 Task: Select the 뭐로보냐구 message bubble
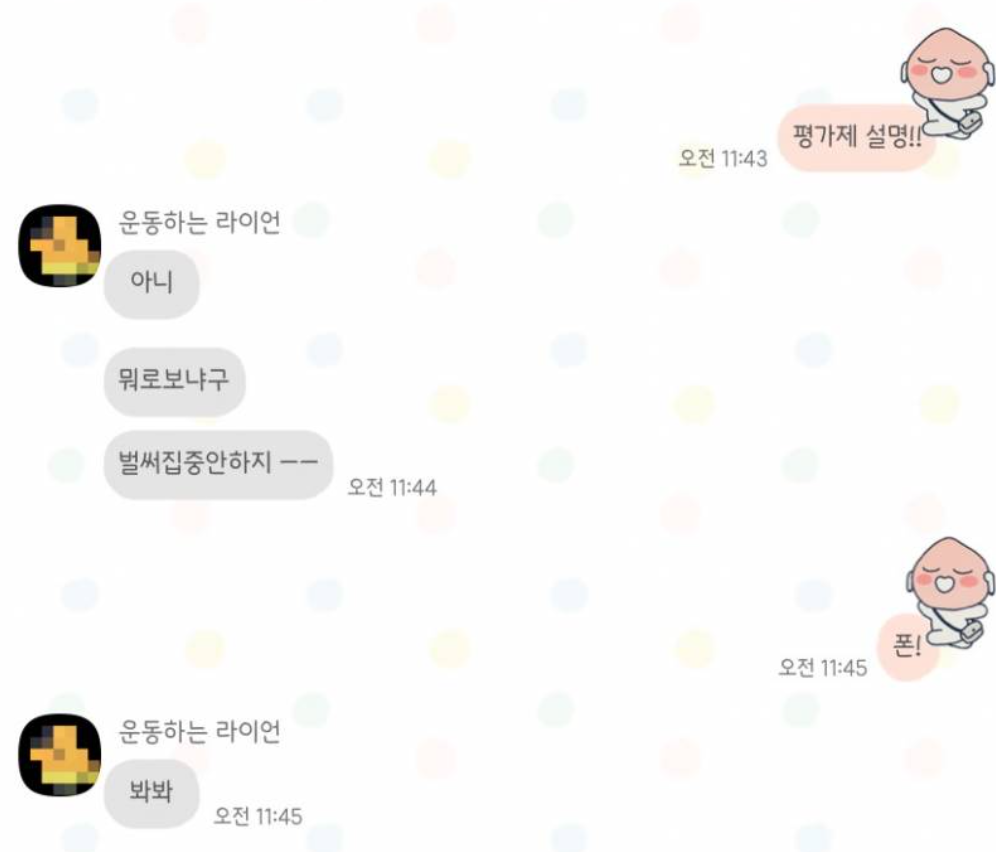[175, 382]
